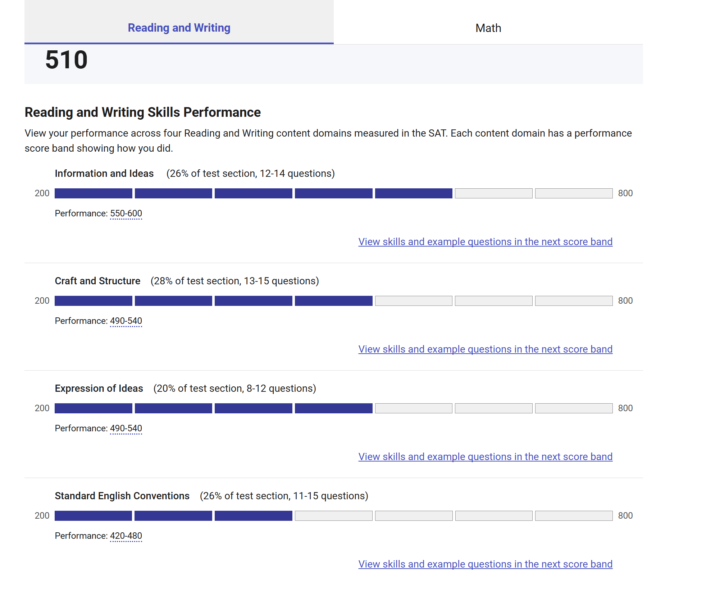The image size is (720, 606).
Task: Open next score band link under Standard English Conventions
Action: (485, 564)
